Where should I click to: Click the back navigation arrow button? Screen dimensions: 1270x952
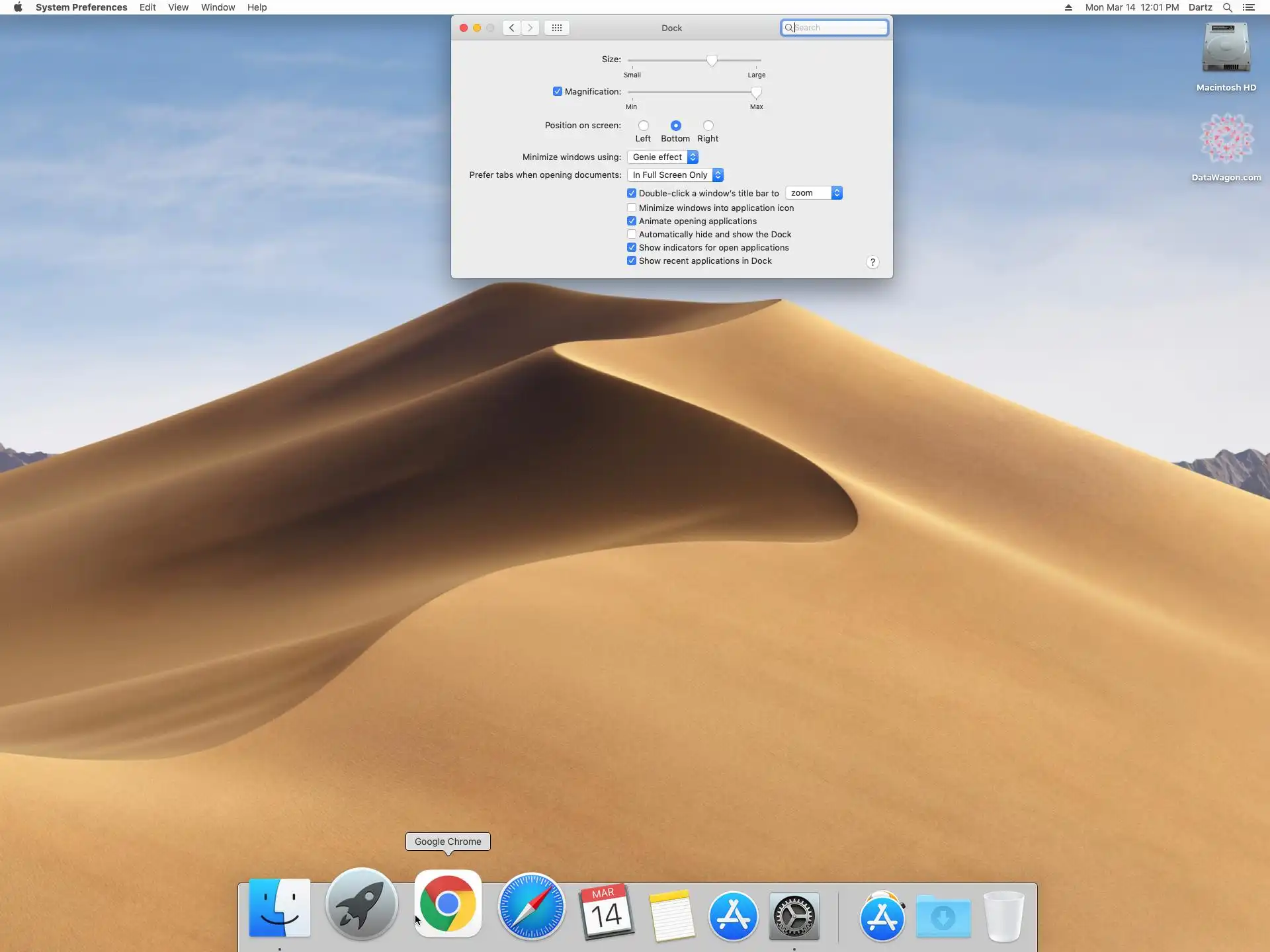tap(511, 28)
